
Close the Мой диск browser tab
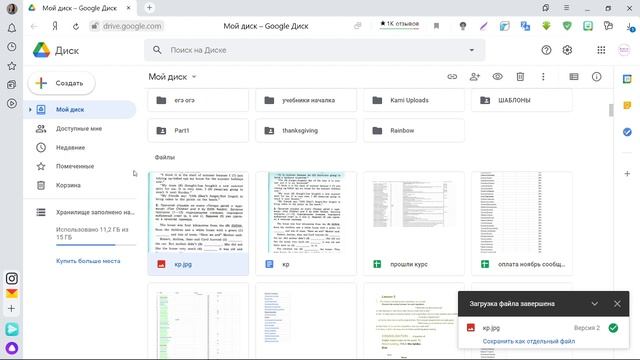[129, 8]
